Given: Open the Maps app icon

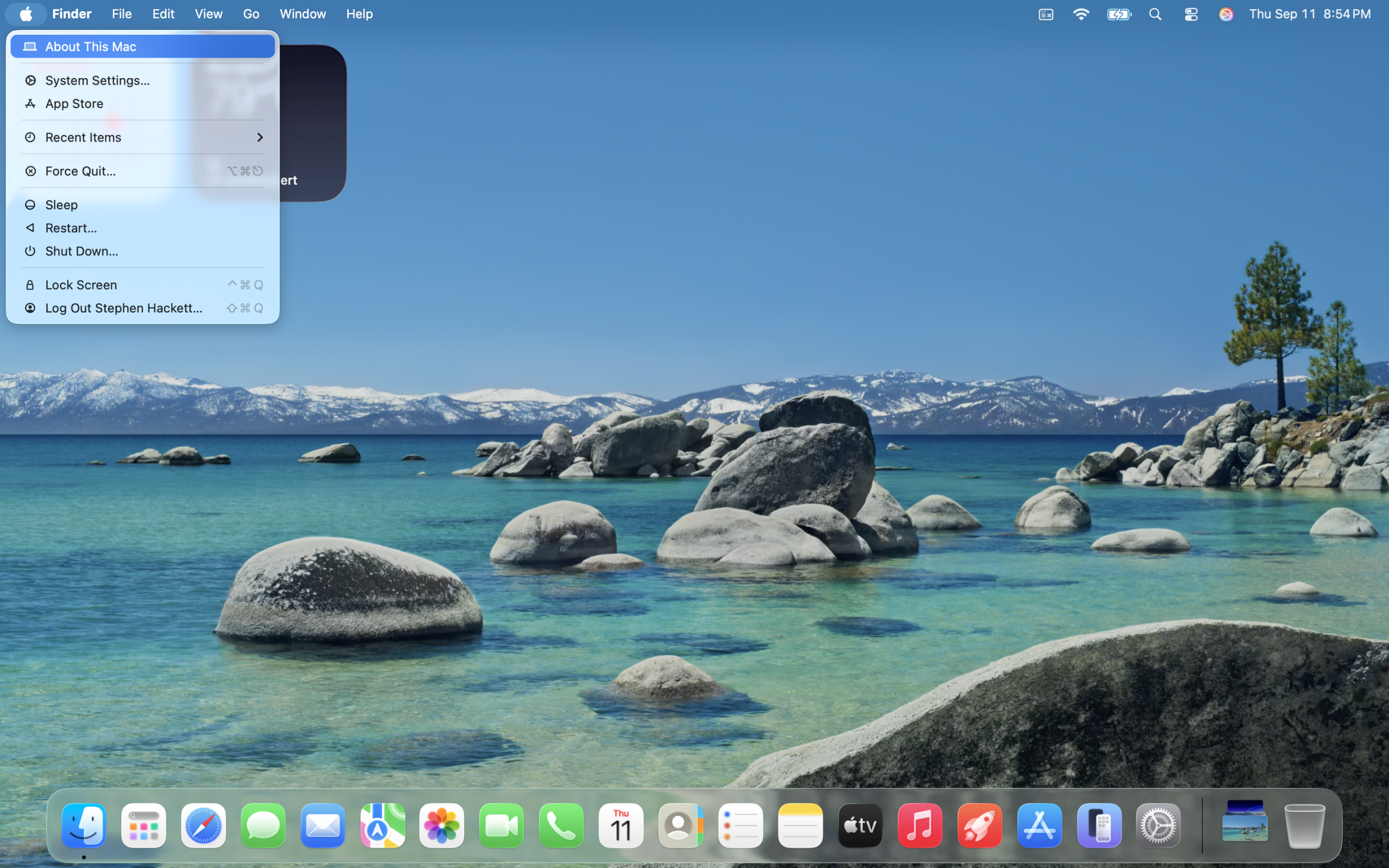Looking at the screenshot, I should 383,826.
